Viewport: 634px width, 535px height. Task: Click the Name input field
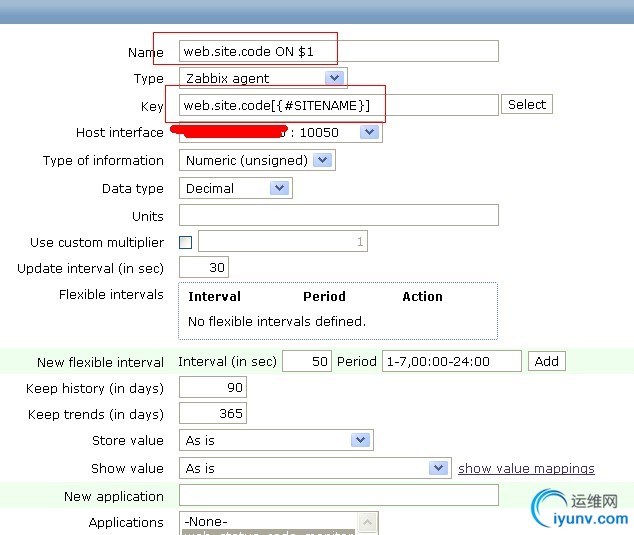[338, 51]
